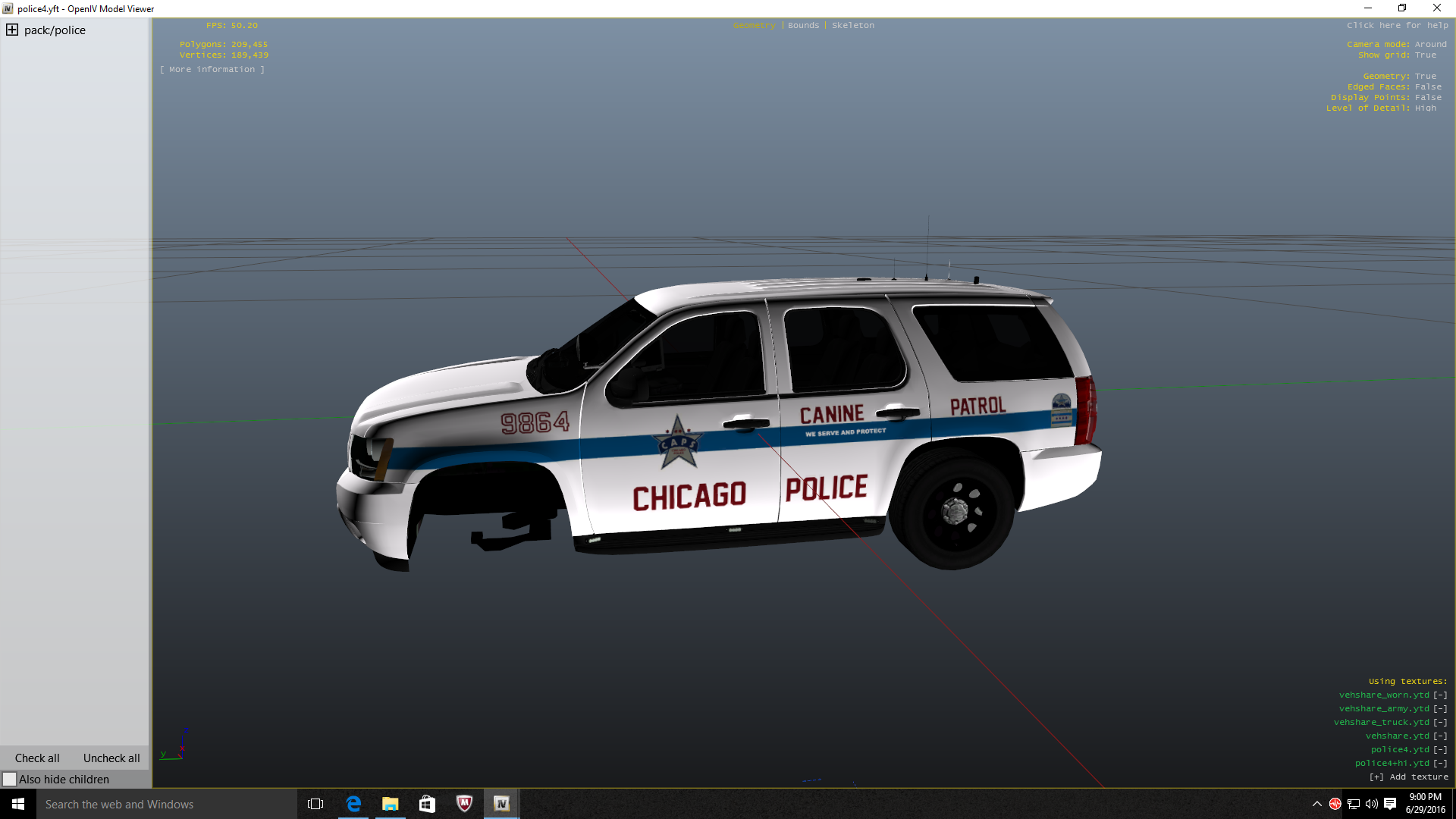Expand More information stats section
This screenshot has width=1456, height=819.
(x=212, y=70)
